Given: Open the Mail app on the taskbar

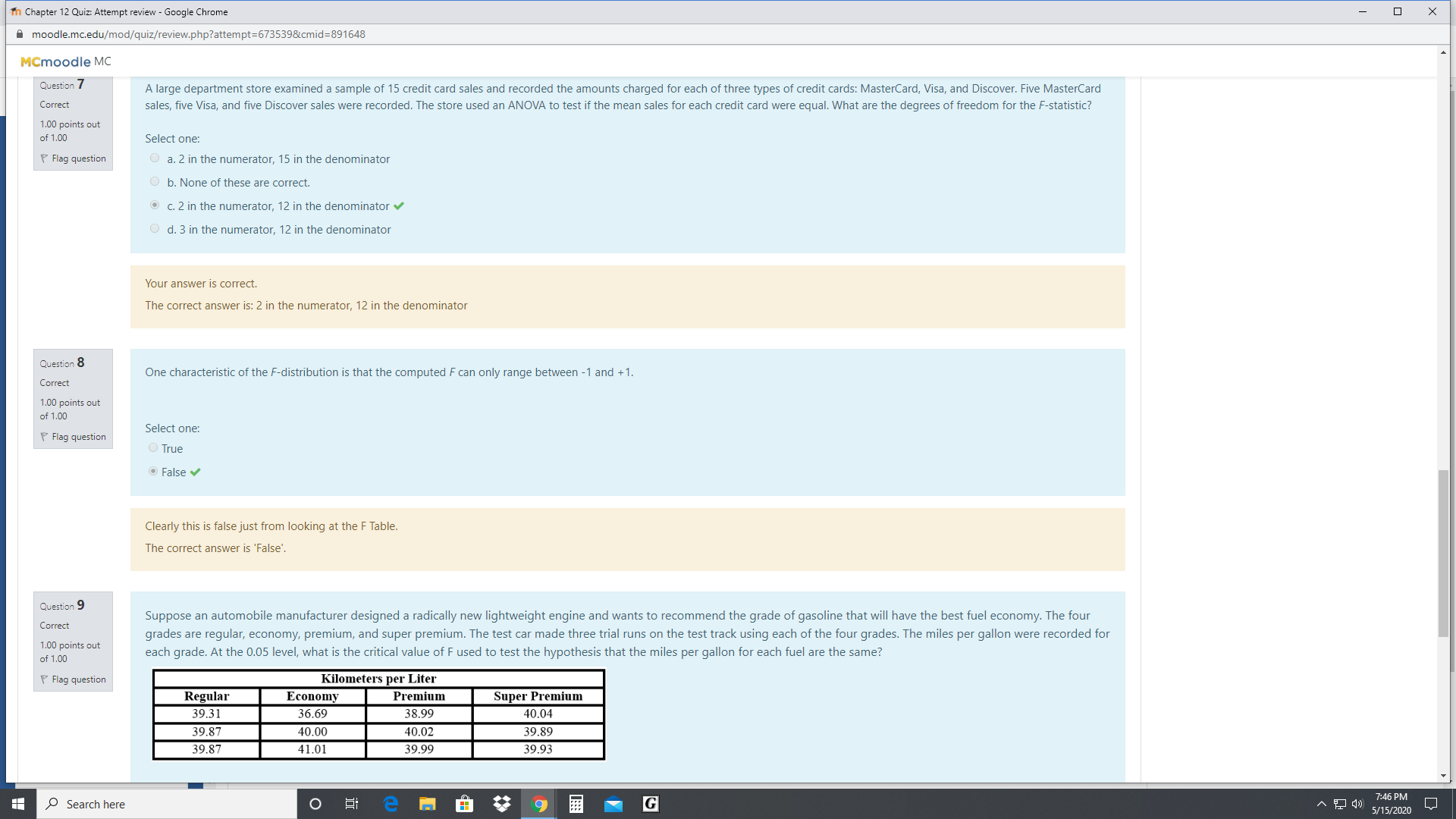Looking at the screenshot, I should 613,803.
